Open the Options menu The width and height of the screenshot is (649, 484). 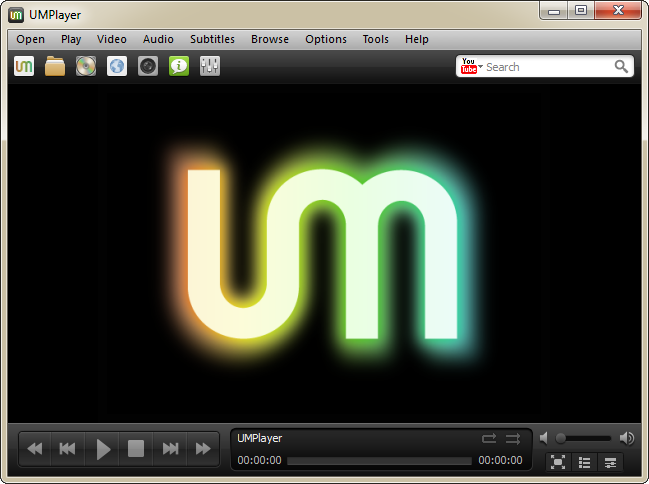click(326, 39)
